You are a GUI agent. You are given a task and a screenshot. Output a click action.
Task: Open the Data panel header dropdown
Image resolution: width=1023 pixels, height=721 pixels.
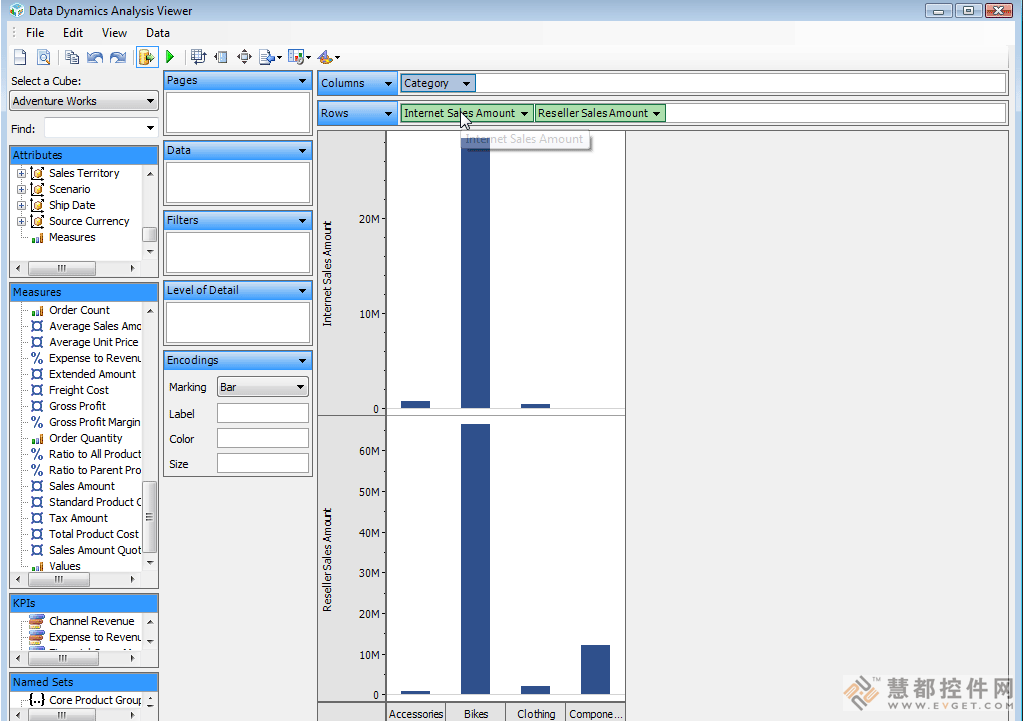[302, 151]
